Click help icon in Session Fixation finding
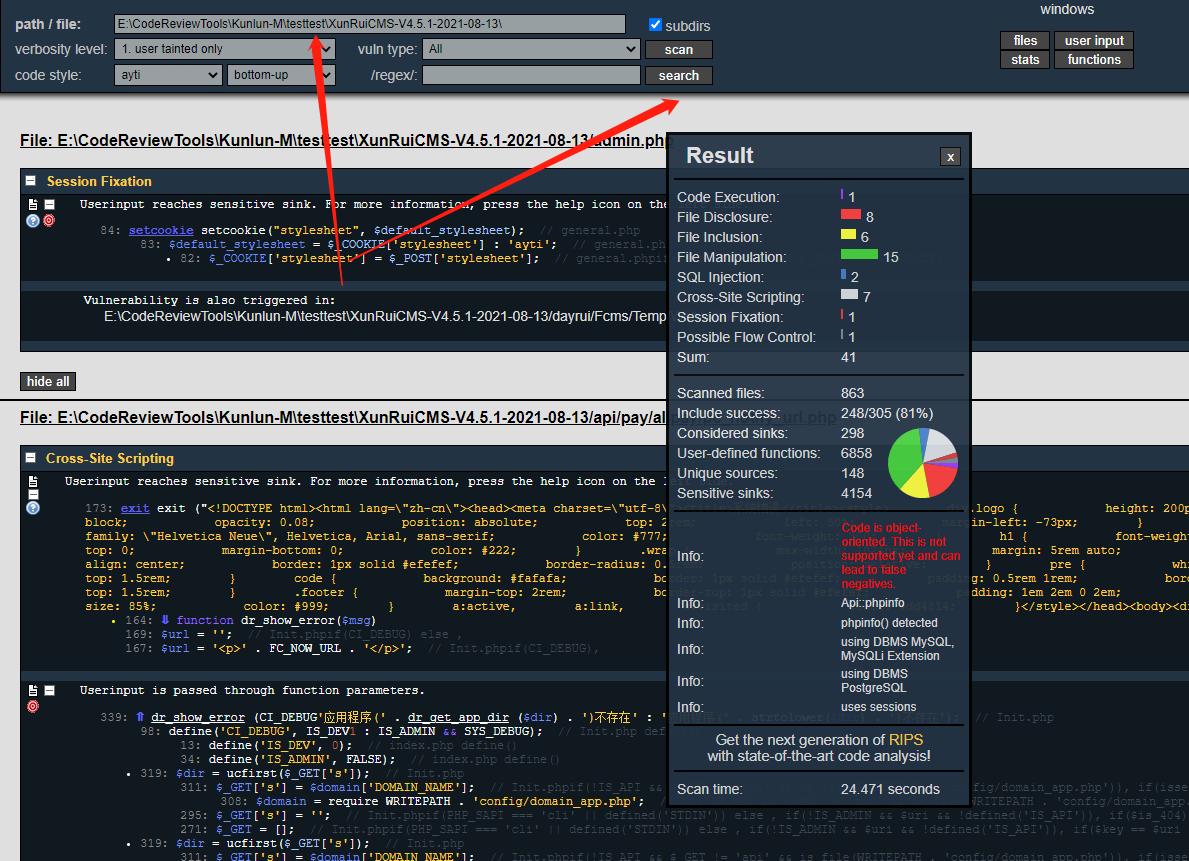Viewport: 1189px width, 861px height. click(33, 221)
